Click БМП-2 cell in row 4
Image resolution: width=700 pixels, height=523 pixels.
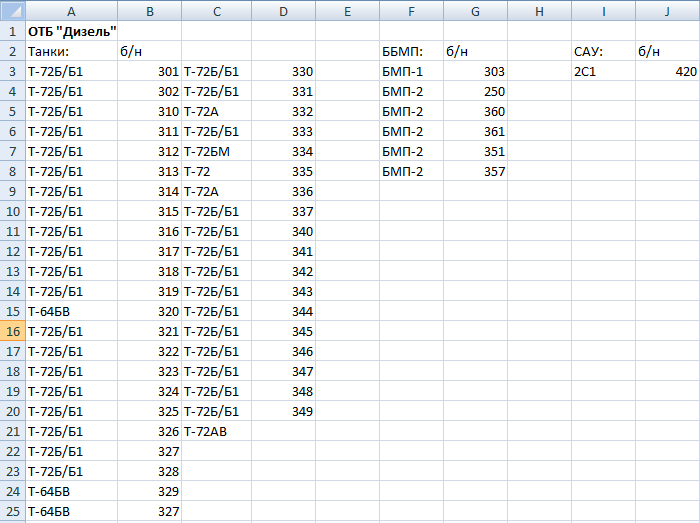point(412,91)
